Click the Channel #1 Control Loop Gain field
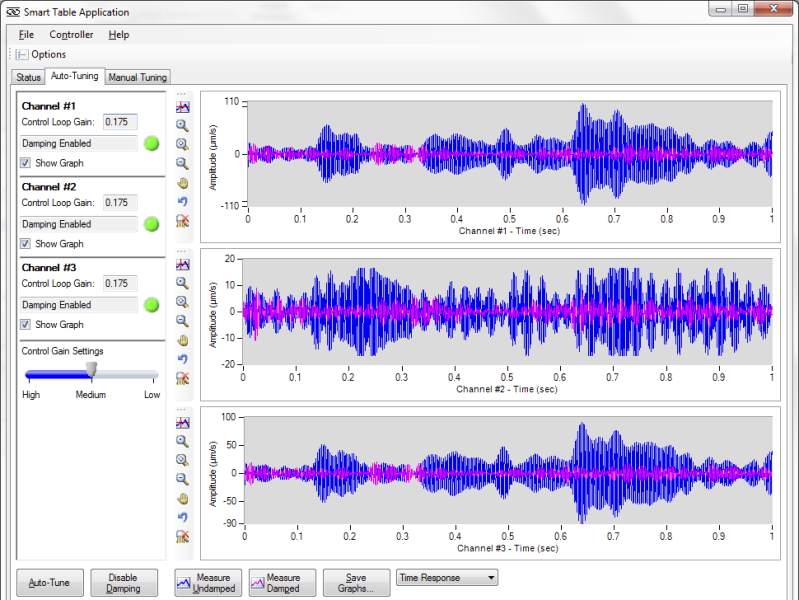The height and width of the screenshot is (600, 799). [121, 122]
